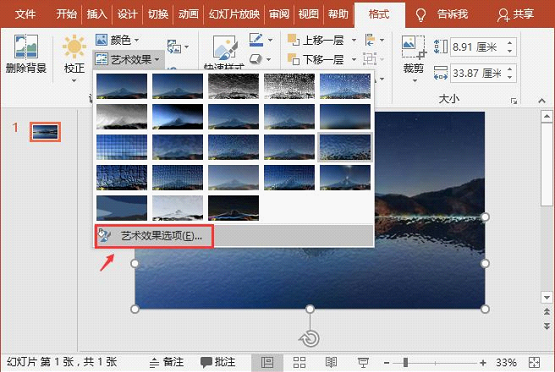This screenshot has width=555, height=372.
Task: Click the zoom slider handle
Action: point(406,362)
